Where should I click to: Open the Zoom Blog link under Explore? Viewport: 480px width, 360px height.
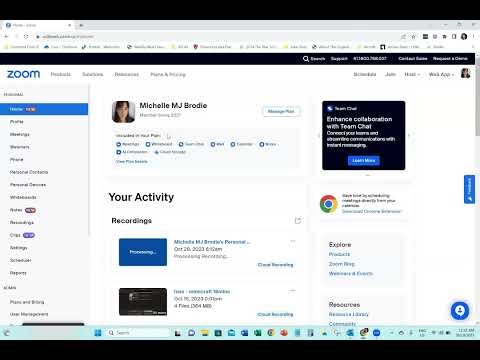[342, 264]
